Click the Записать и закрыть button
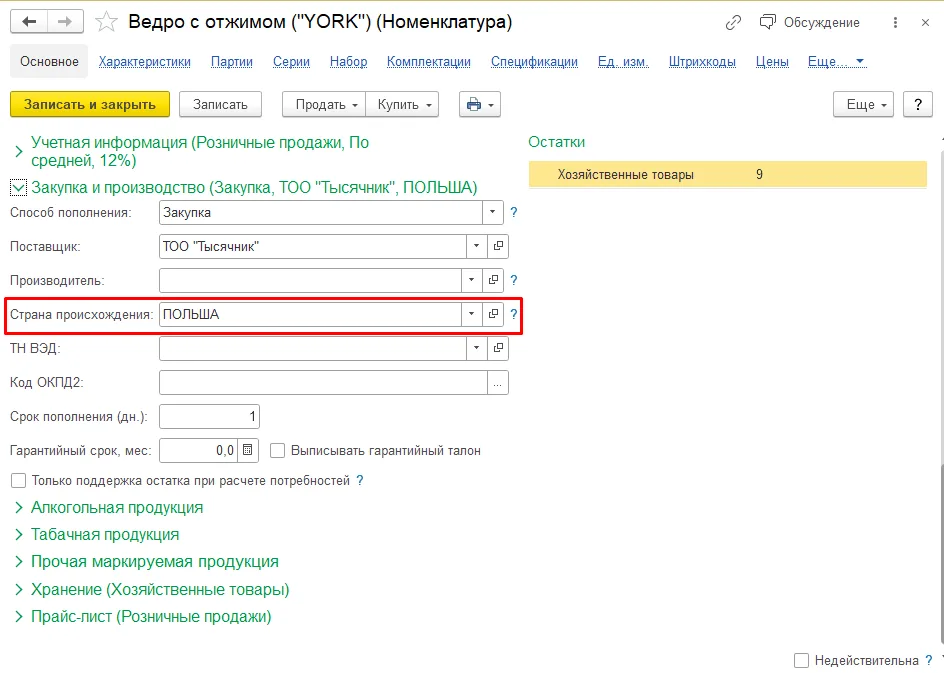944x673 pixels. 90,105
